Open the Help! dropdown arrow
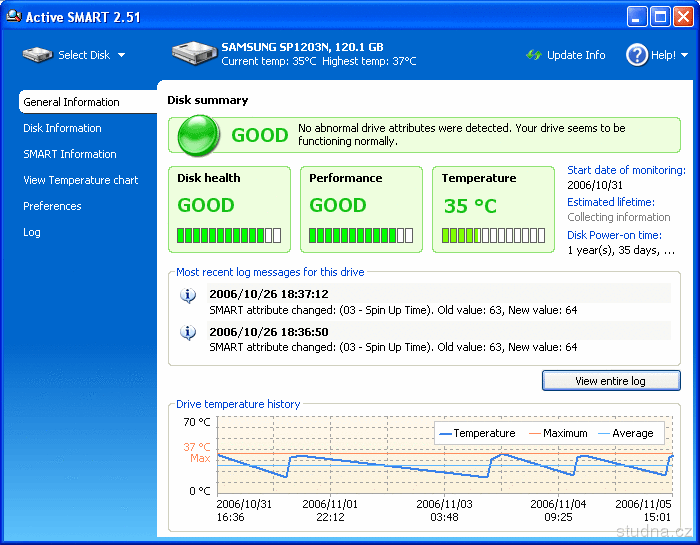Viewport: 700px width, 545px height. click(x=684, y=55)
